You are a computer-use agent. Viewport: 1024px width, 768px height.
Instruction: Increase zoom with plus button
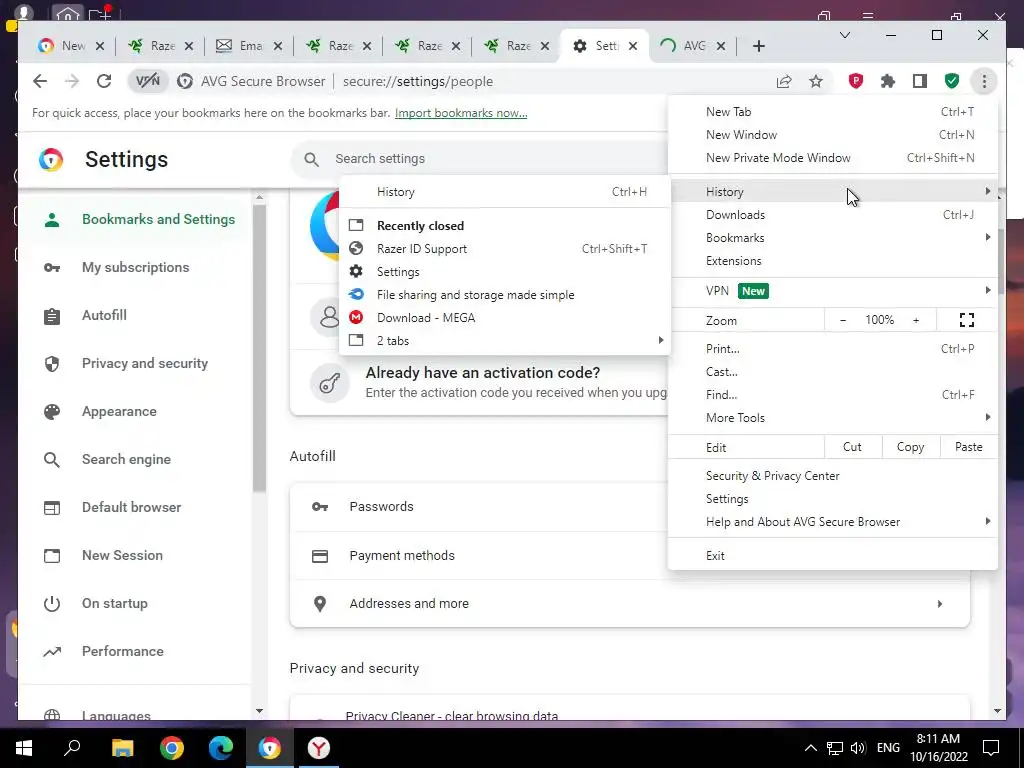coord(916,320)
